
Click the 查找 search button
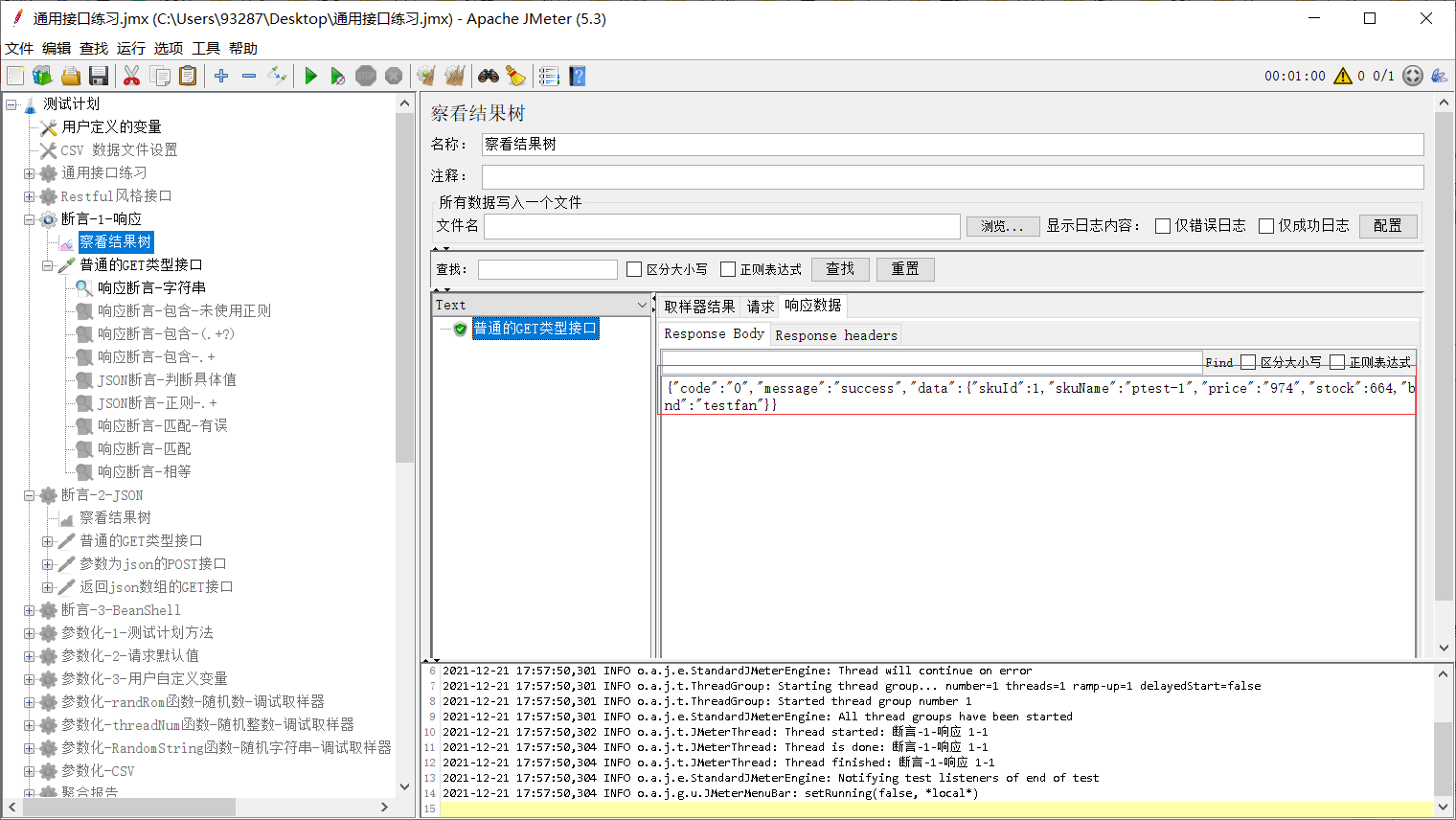click(x=840, y=269)
